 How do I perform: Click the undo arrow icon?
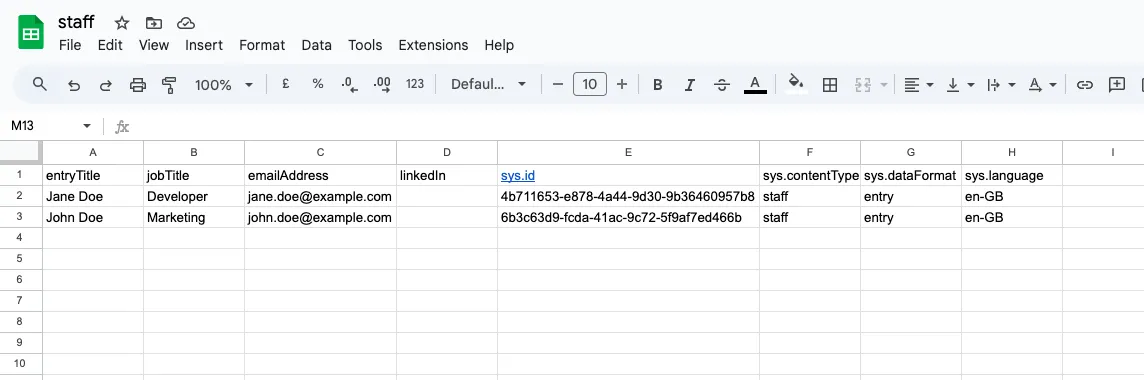coord(74,85)
